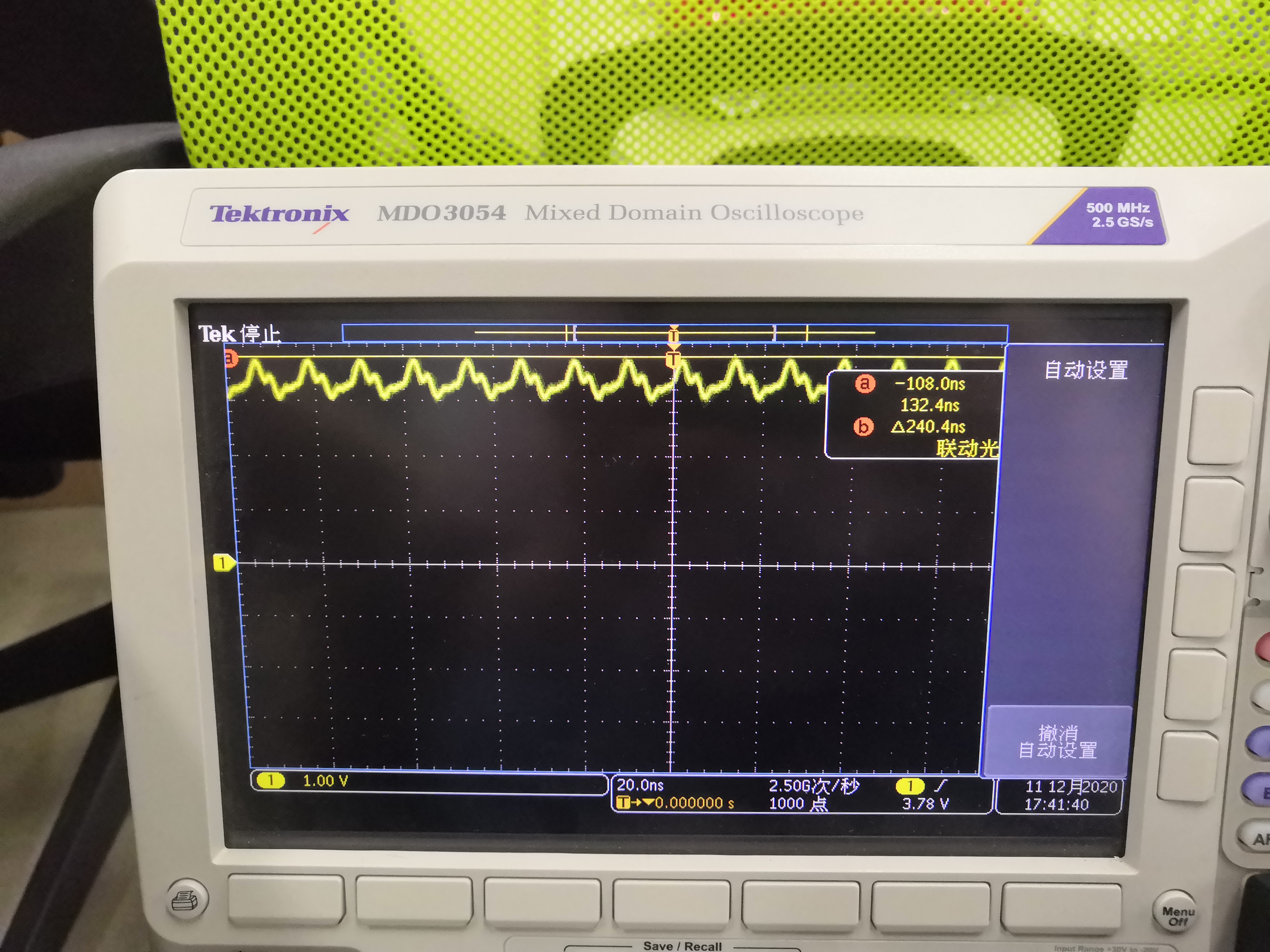Click the trigger source 1 badge near 3.78 V
The image size is (1270, 952).
910,786
